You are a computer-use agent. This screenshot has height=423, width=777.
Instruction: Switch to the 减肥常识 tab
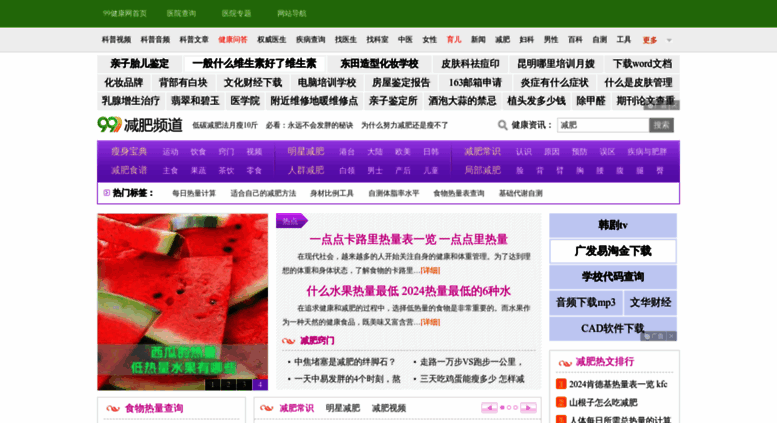(x=296, y=408)
